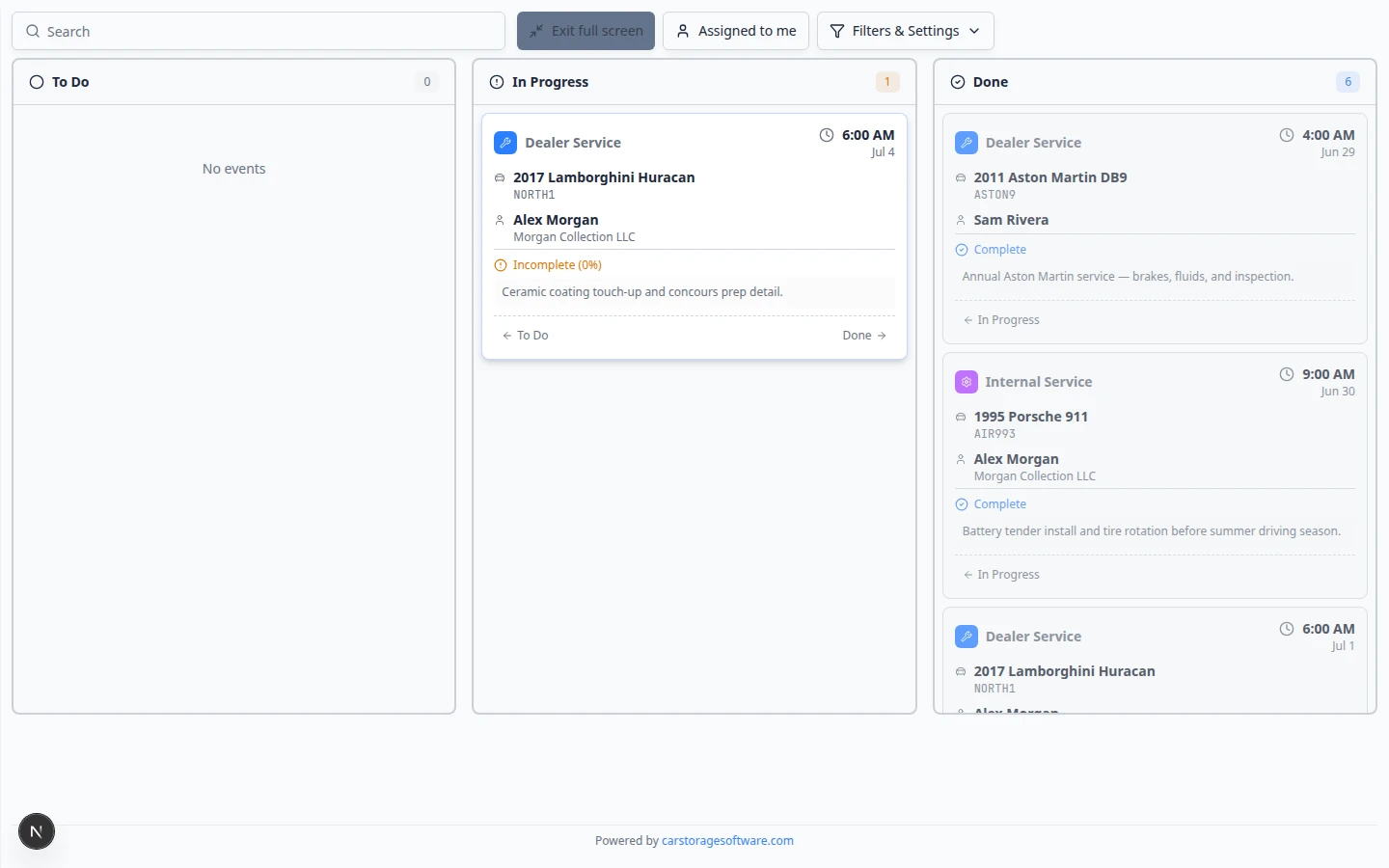Image resolution: width=1389 pixels, height=868 pixels.
Task: Click the car icon beside 2011 Aston Martin DB9
Action: click(x=961, y=177)
